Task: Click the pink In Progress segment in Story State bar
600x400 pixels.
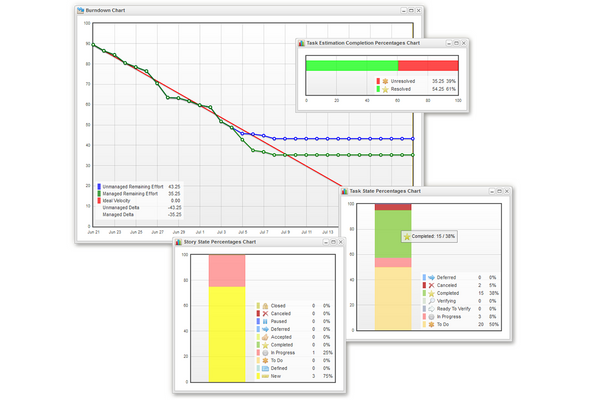Action: click(227, 271)
